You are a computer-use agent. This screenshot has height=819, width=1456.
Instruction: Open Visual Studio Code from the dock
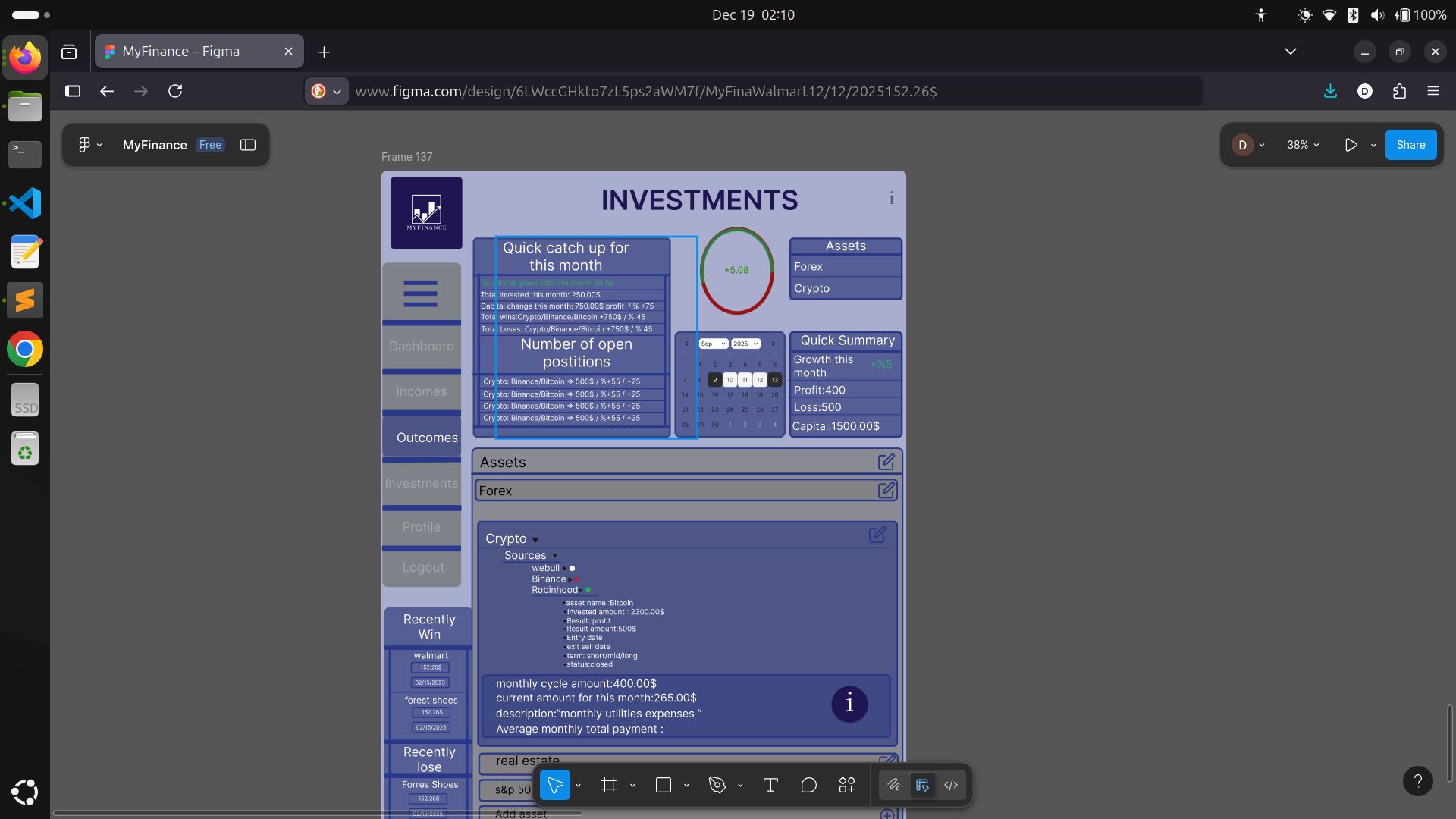25,203
